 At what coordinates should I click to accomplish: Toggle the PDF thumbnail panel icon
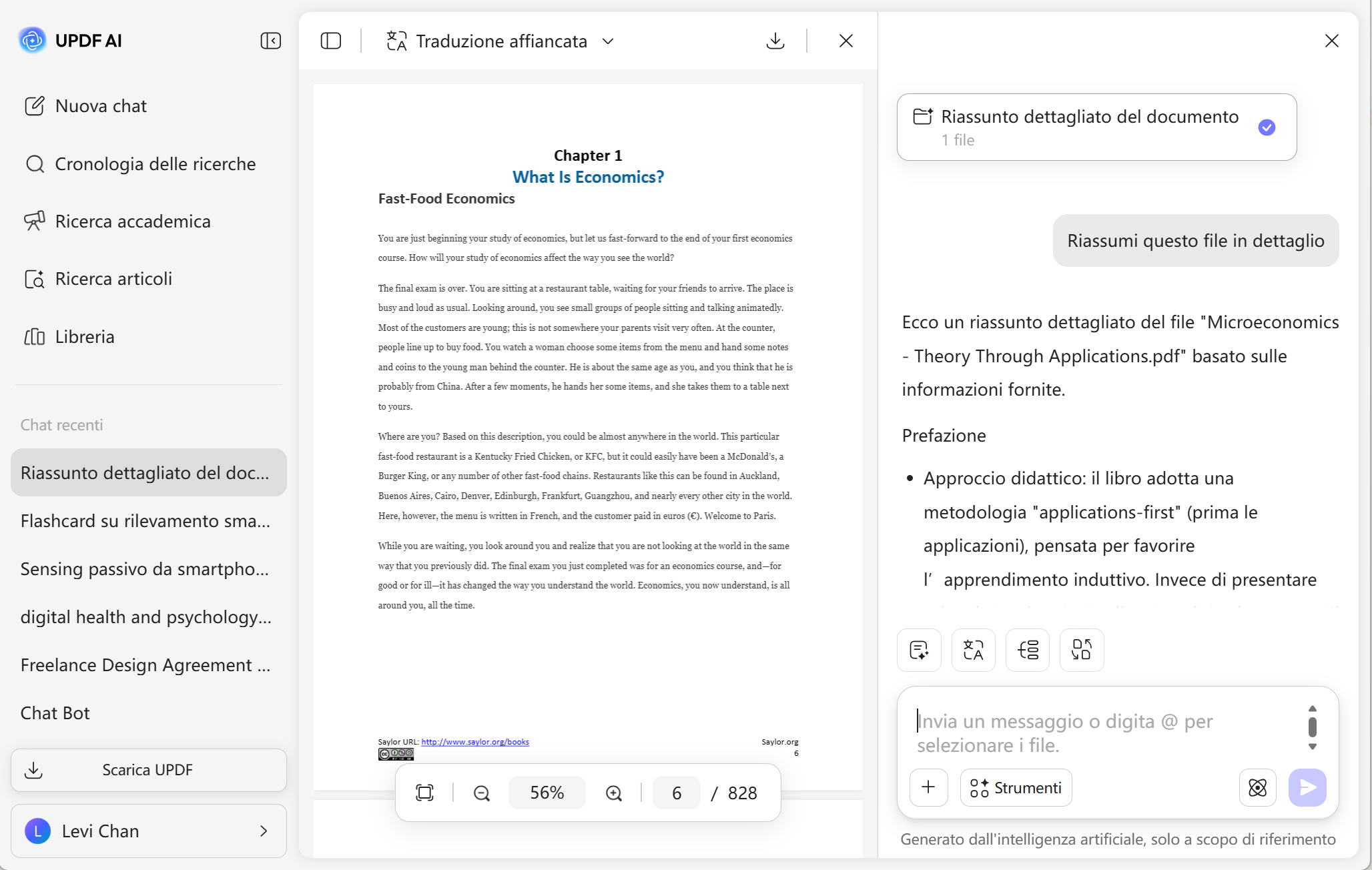pyautogui.click(x=330, y=41)
